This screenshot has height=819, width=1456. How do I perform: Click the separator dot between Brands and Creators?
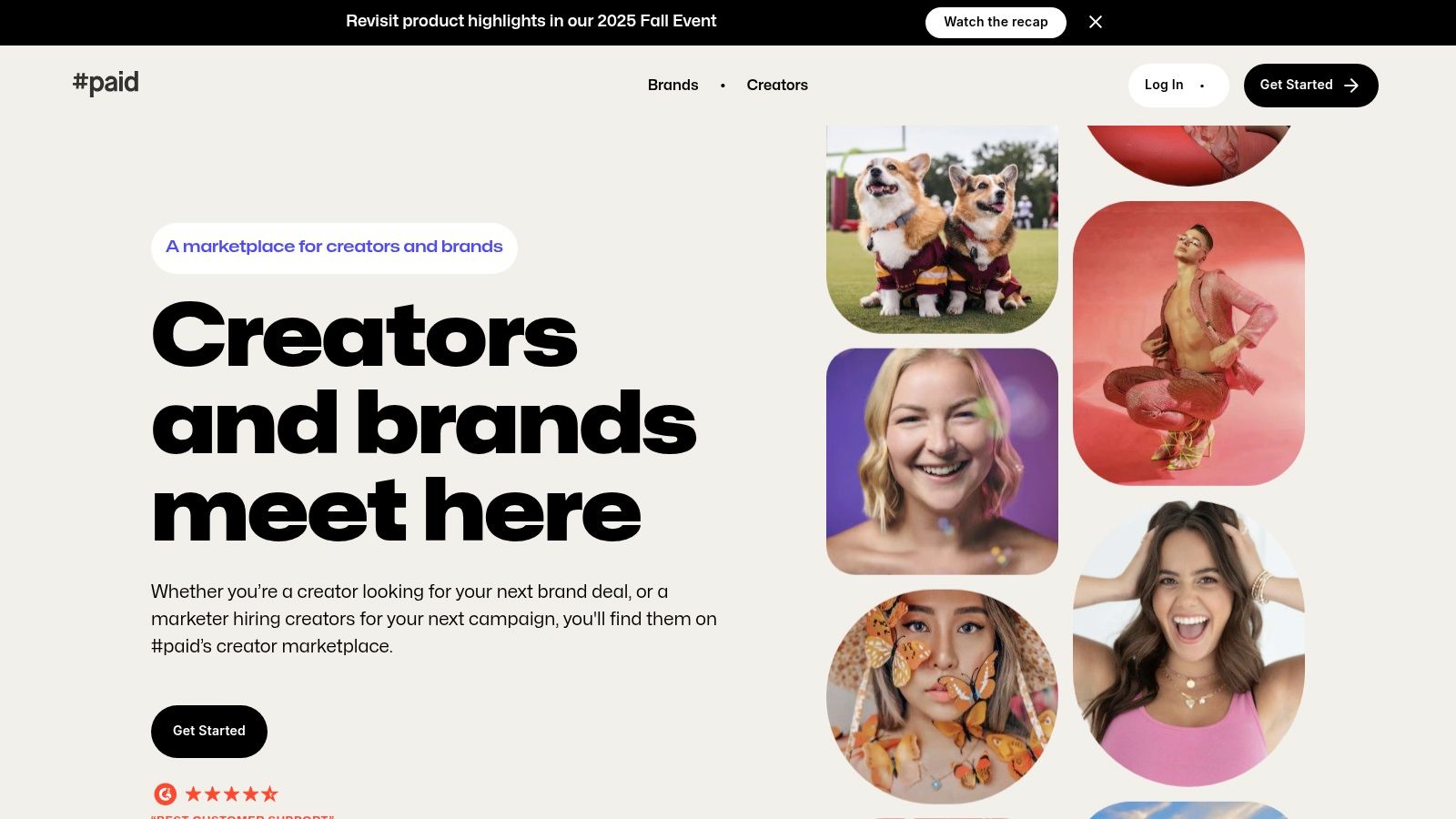point(723,86)
